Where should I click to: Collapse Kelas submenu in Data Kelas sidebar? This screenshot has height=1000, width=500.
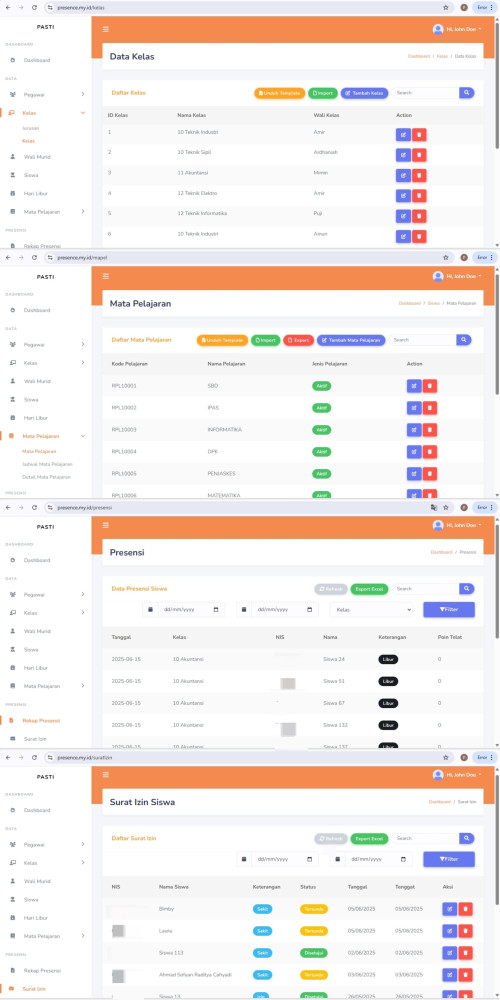[82, 112]
